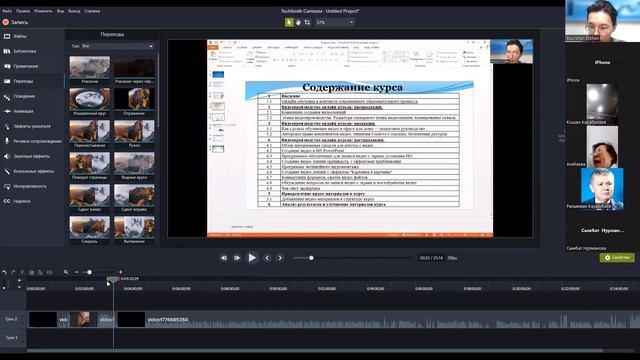Split the clip with the Split icon
Image resolution: width=640 pixels, height=360 pixels.
tap(49, 272)
